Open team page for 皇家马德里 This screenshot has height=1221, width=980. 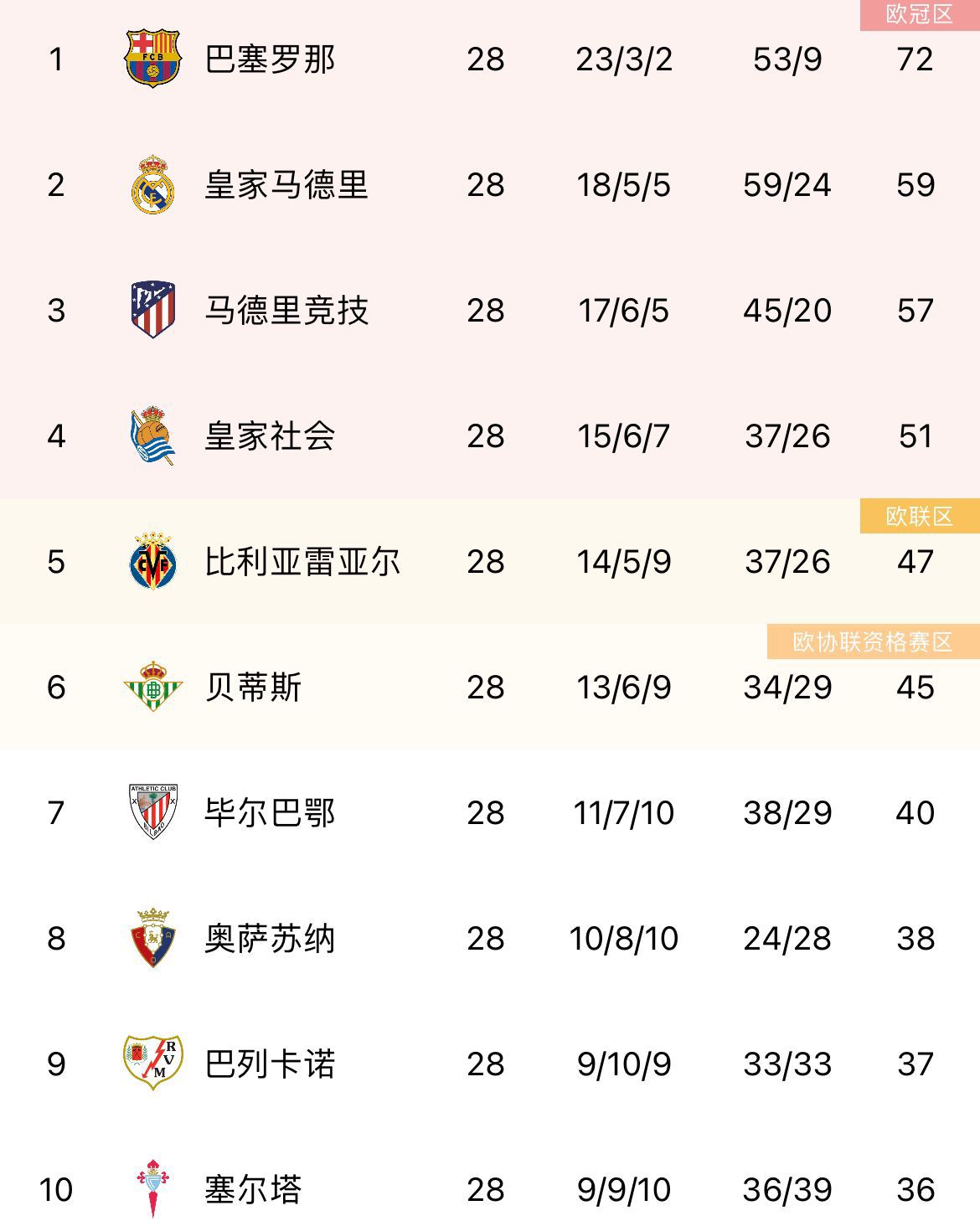click(286, 185)
